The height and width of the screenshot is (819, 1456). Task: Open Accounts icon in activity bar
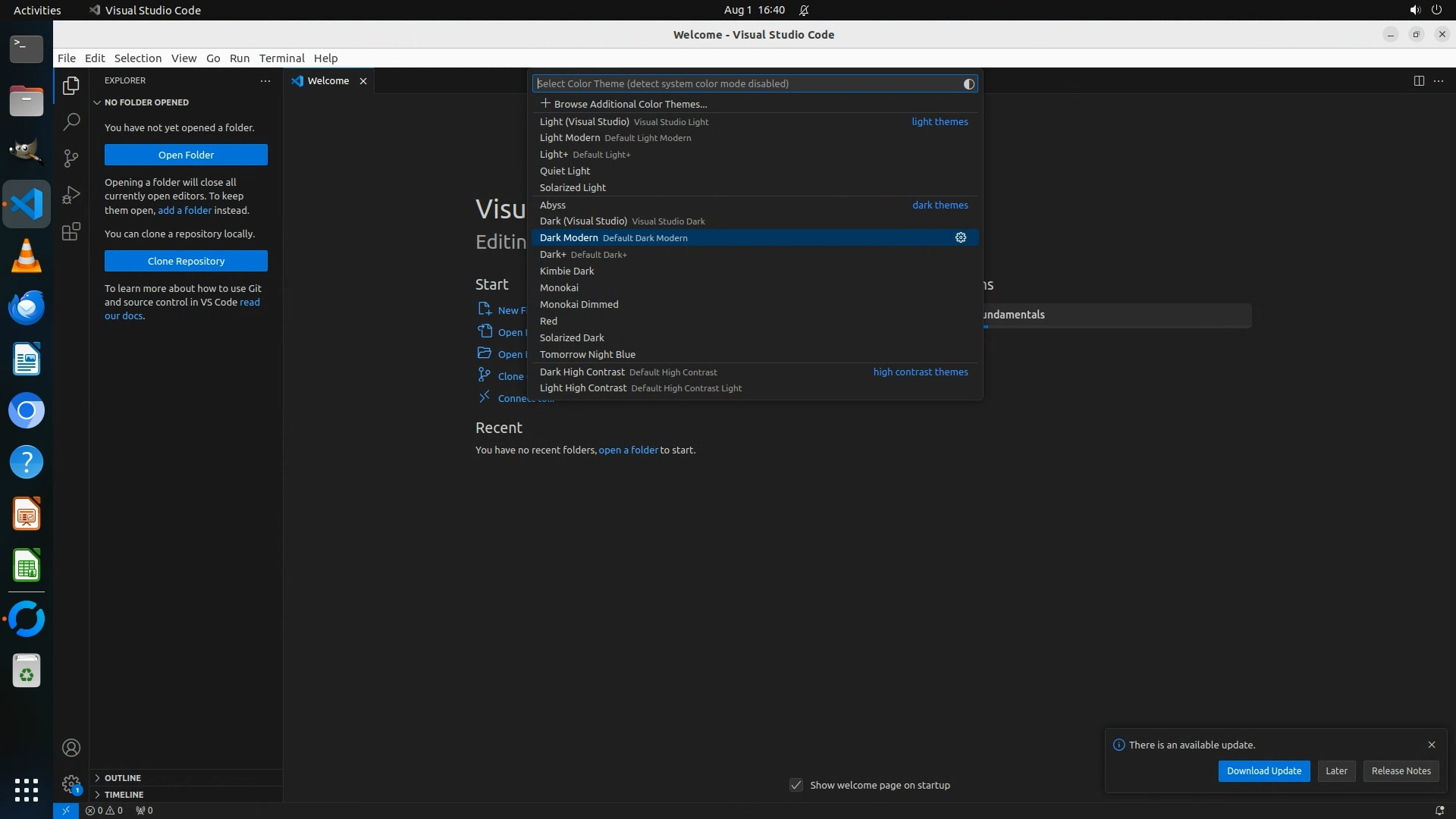[x=71, y=748]
